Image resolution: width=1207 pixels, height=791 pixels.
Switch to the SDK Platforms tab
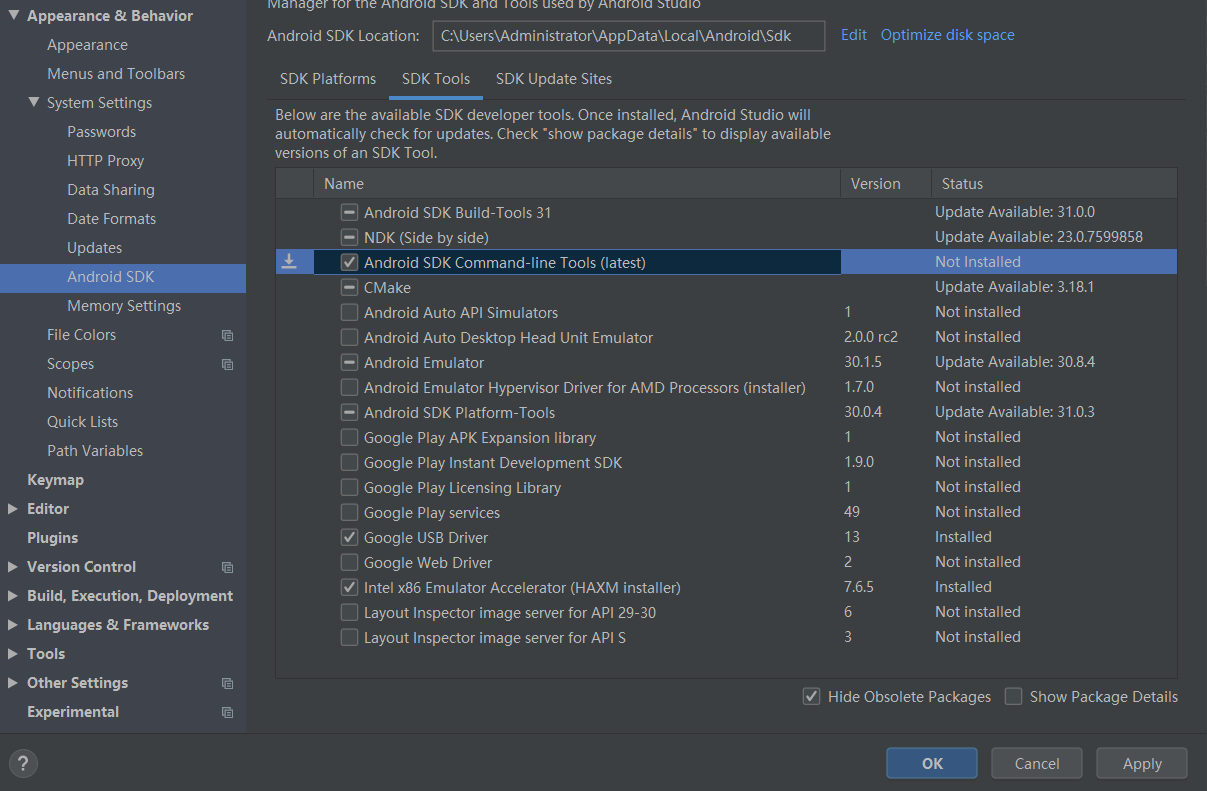pos(328,79)
